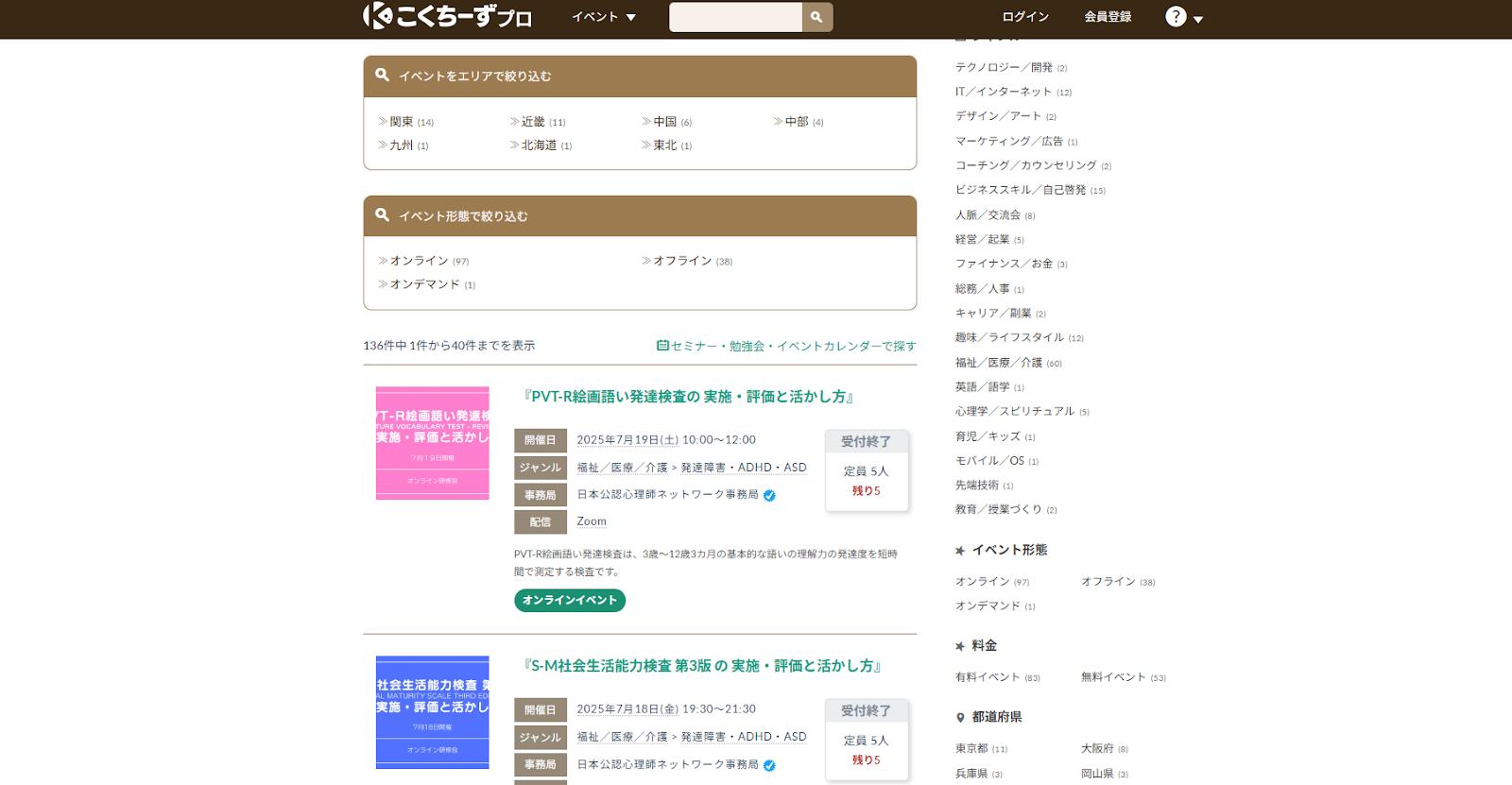
Task: Click the green オンラインイベント tag button
Action: pyautogui.click(x=570, y=601)
